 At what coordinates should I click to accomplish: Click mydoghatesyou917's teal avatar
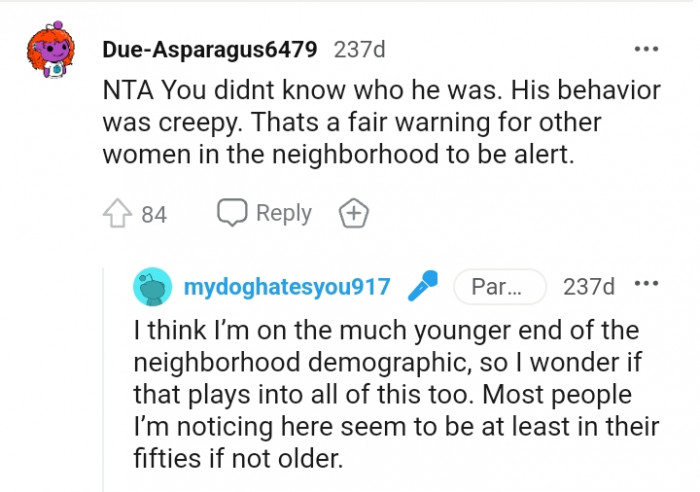[152, 287]
